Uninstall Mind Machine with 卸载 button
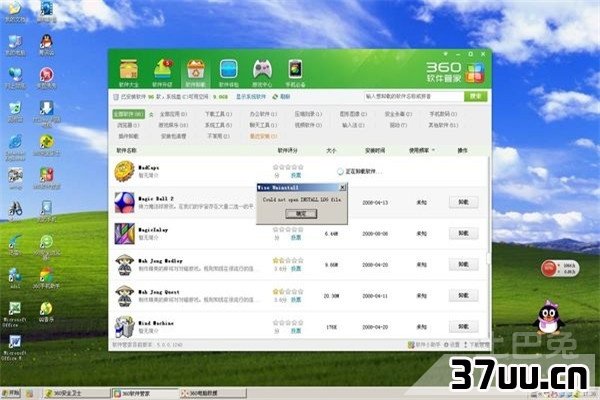This screenshot has height=400, width=600. 463,327
